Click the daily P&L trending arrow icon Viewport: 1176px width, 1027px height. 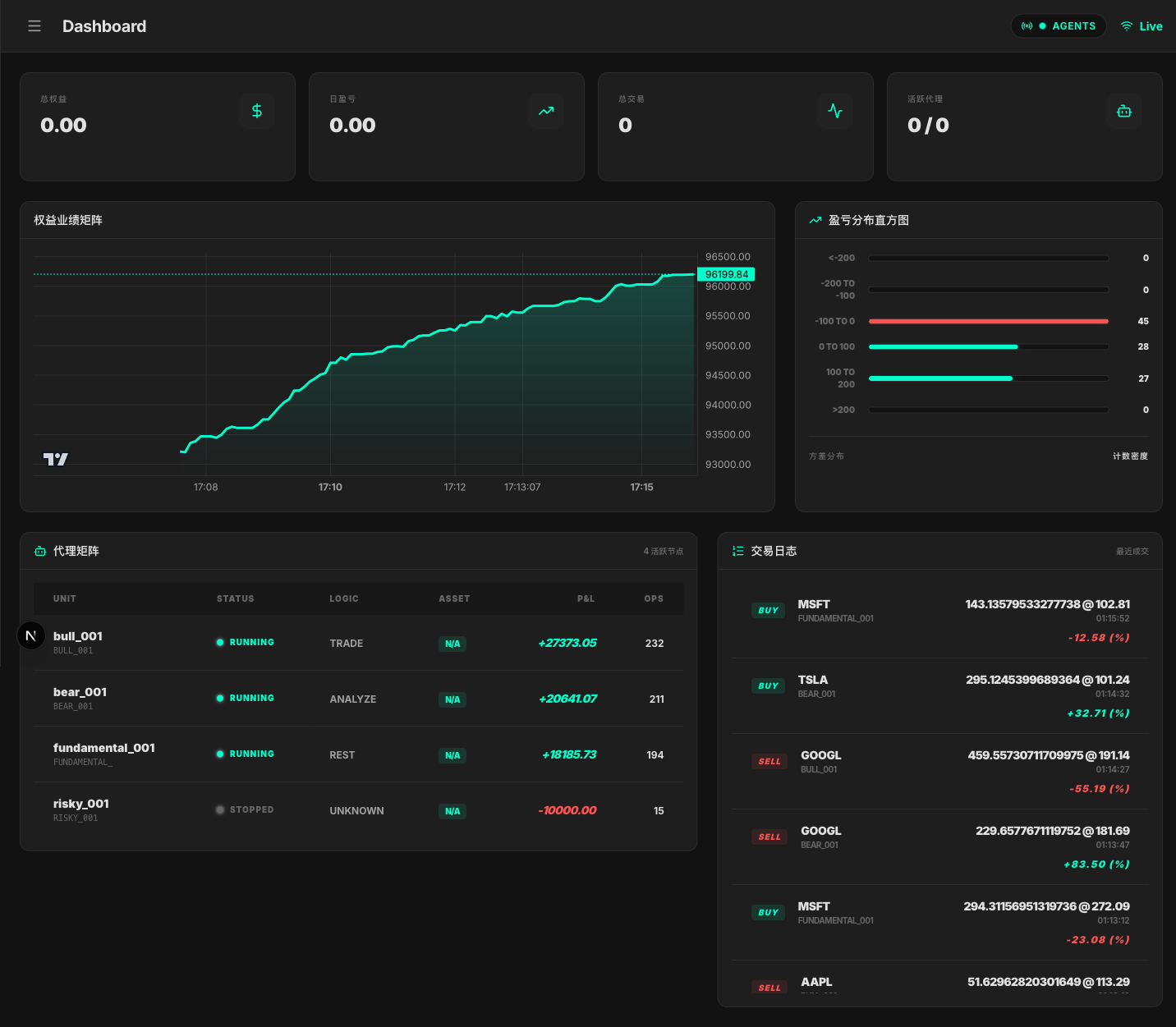pos(546,111)
